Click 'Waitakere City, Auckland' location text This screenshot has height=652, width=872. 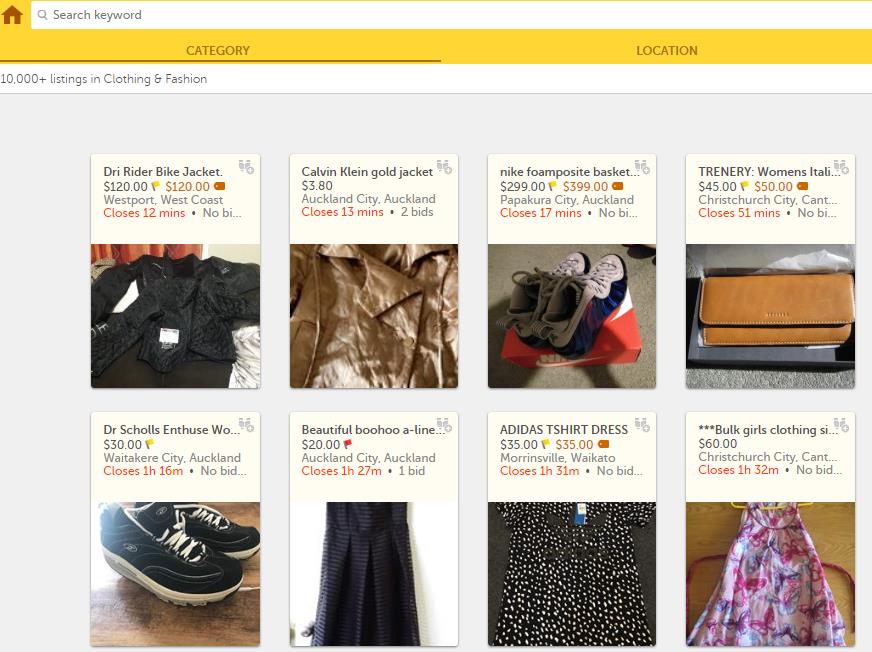tap(172, 457)
